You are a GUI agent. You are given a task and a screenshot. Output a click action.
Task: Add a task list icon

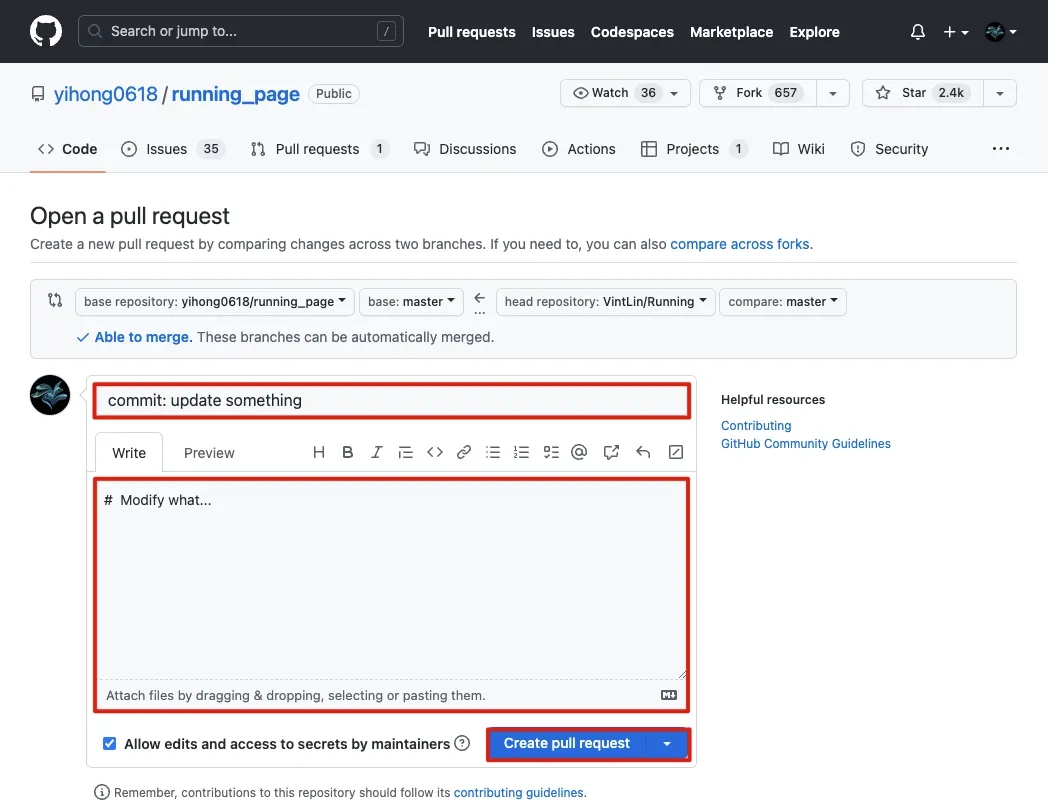(x=551, y=452)
